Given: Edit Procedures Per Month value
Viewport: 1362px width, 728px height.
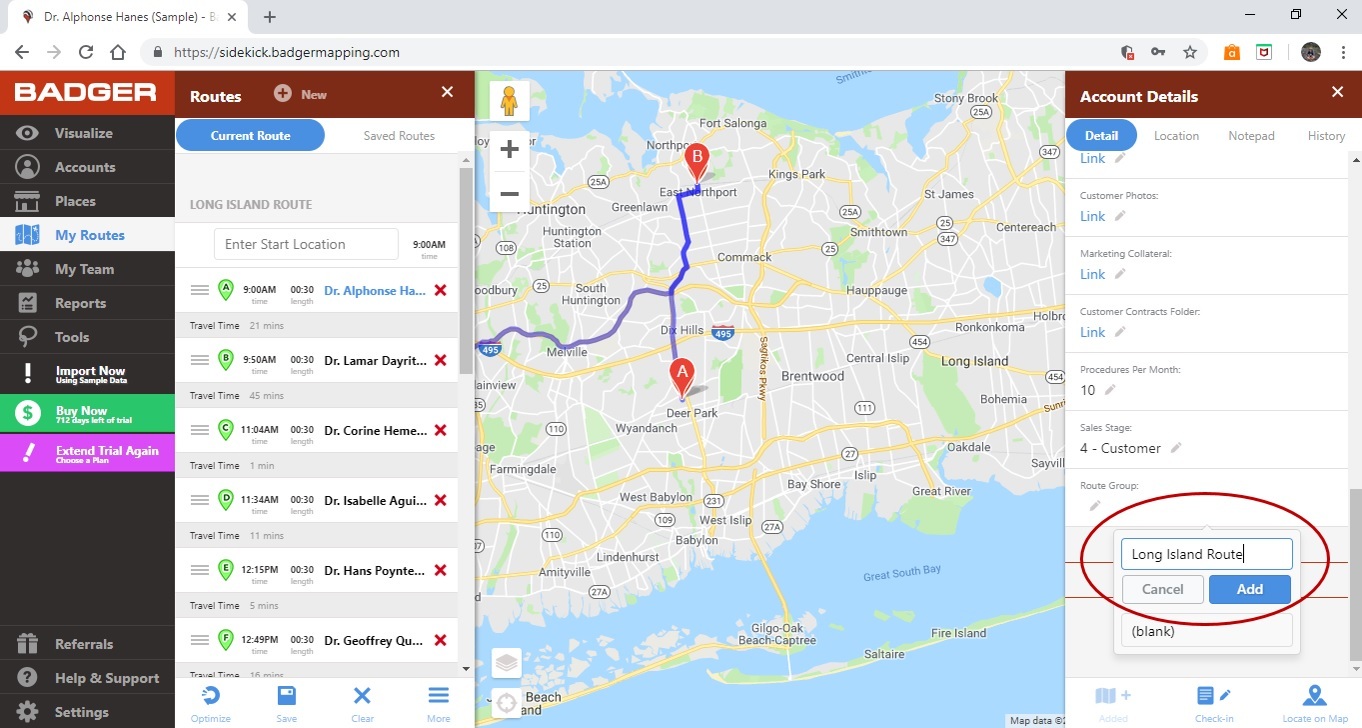Looking at the screenshot, I should tap(1110, 390).
